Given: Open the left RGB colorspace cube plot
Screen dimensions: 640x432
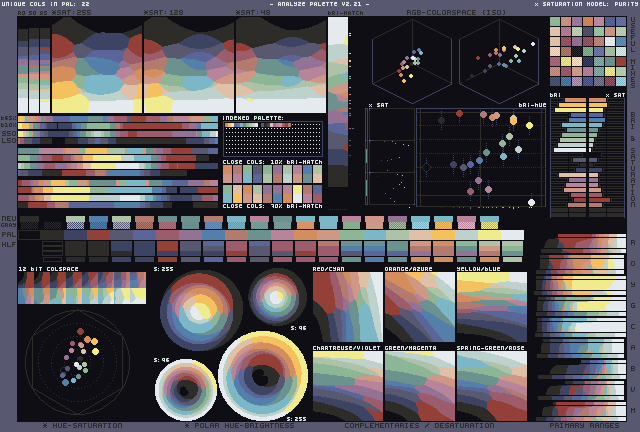Looking at the screenshot, I should [x=412, y=61].
